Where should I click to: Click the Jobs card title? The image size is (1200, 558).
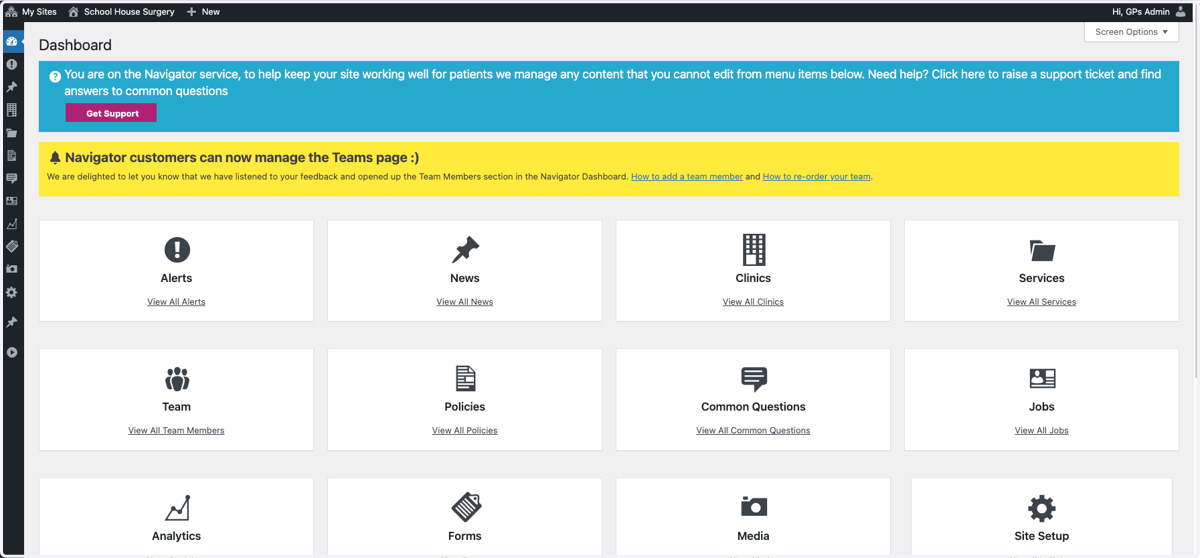coord(1042,407)
